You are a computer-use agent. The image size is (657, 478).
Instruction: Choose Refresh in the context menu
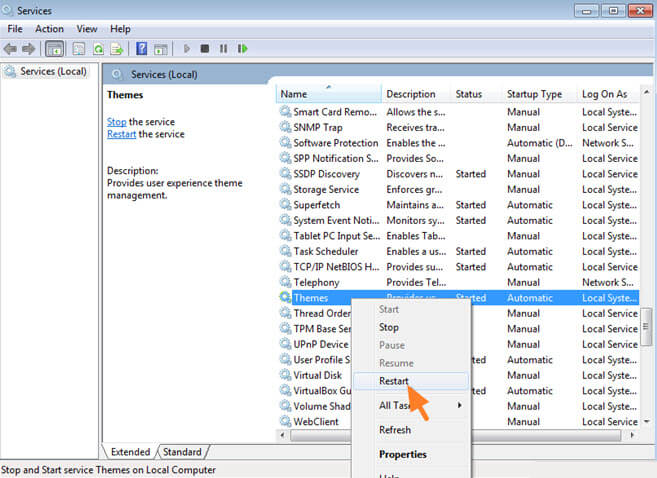411,430
